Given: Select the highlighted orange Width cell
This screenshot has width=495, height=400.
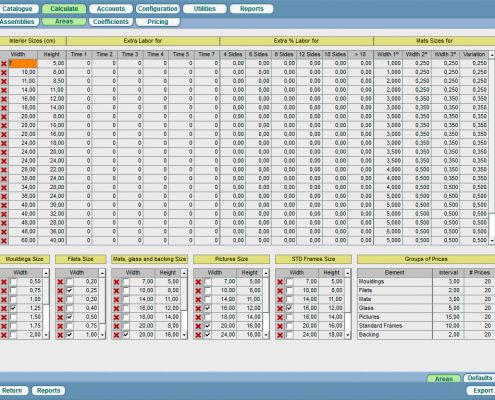Looking at the screenshot, I should (23, 63).
